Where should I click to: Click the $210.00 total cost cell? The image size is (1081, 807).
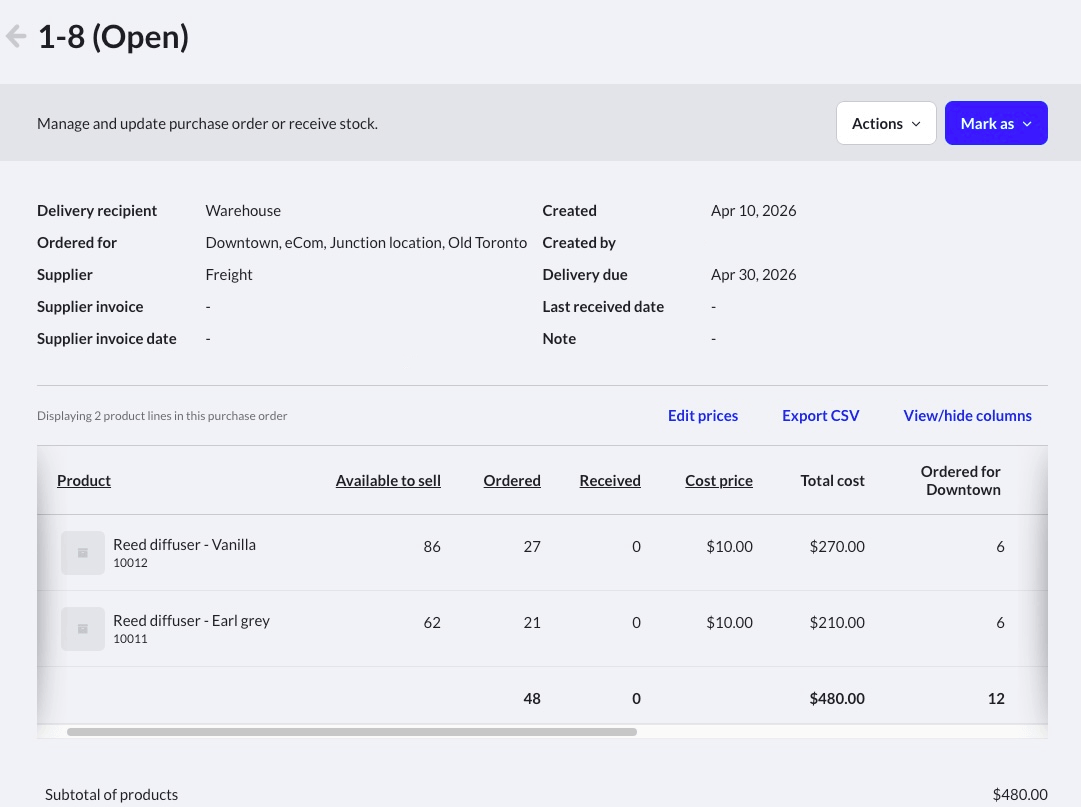pyautogui.click(x=836, y=622)
